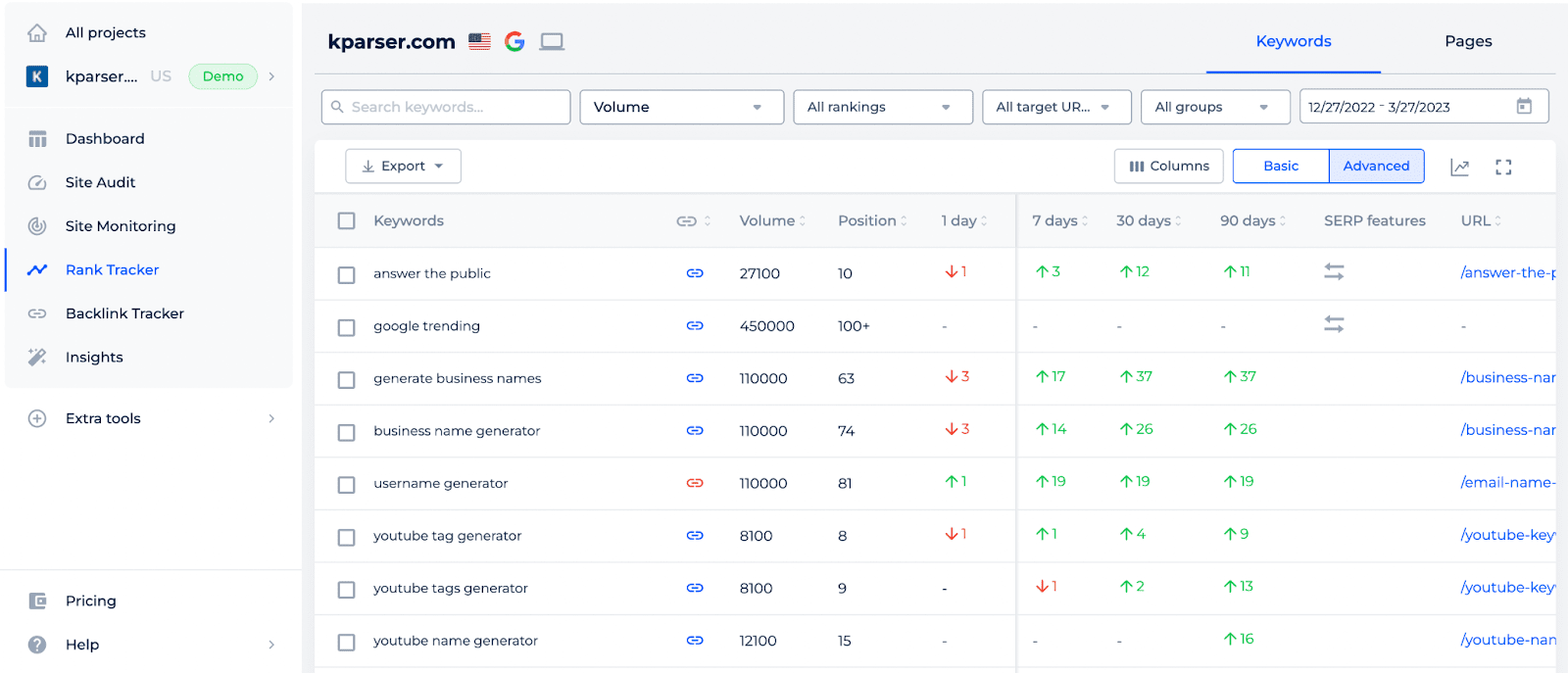
Task: Sort by the Volume column header
Action: (x=772, y=220)
